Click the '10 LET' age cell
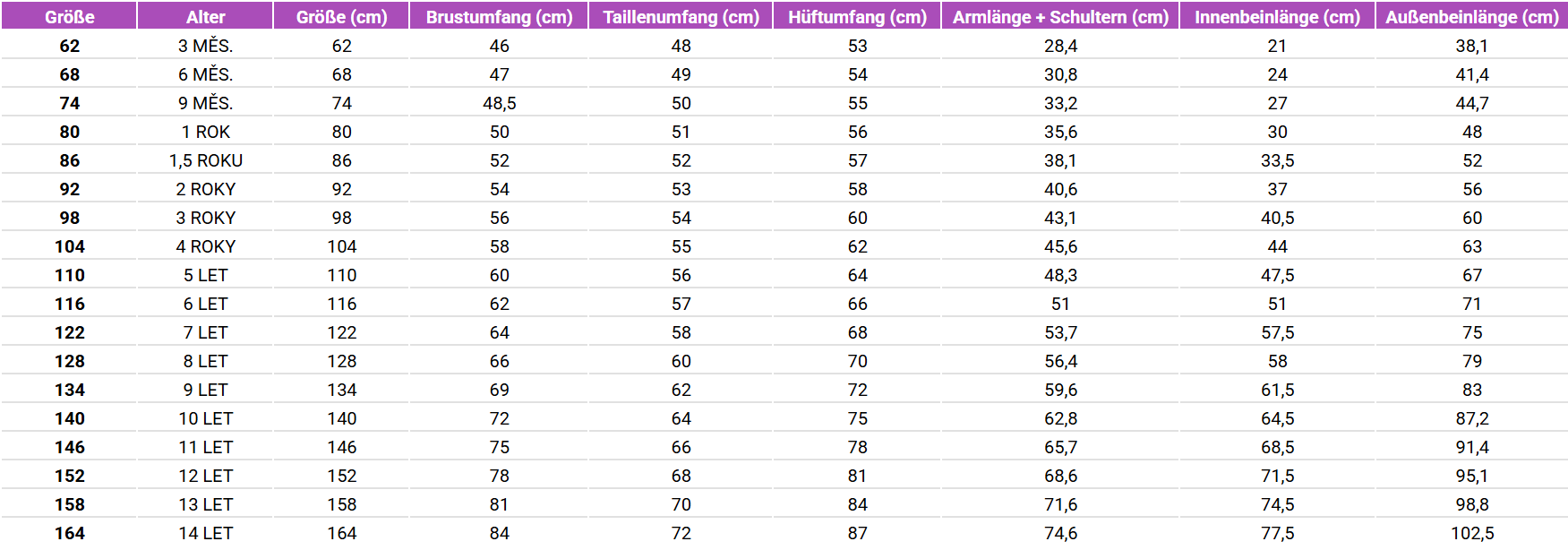The height and width of the screenshot is (550, 1568). pyautogui.click(x=205, y=418)
